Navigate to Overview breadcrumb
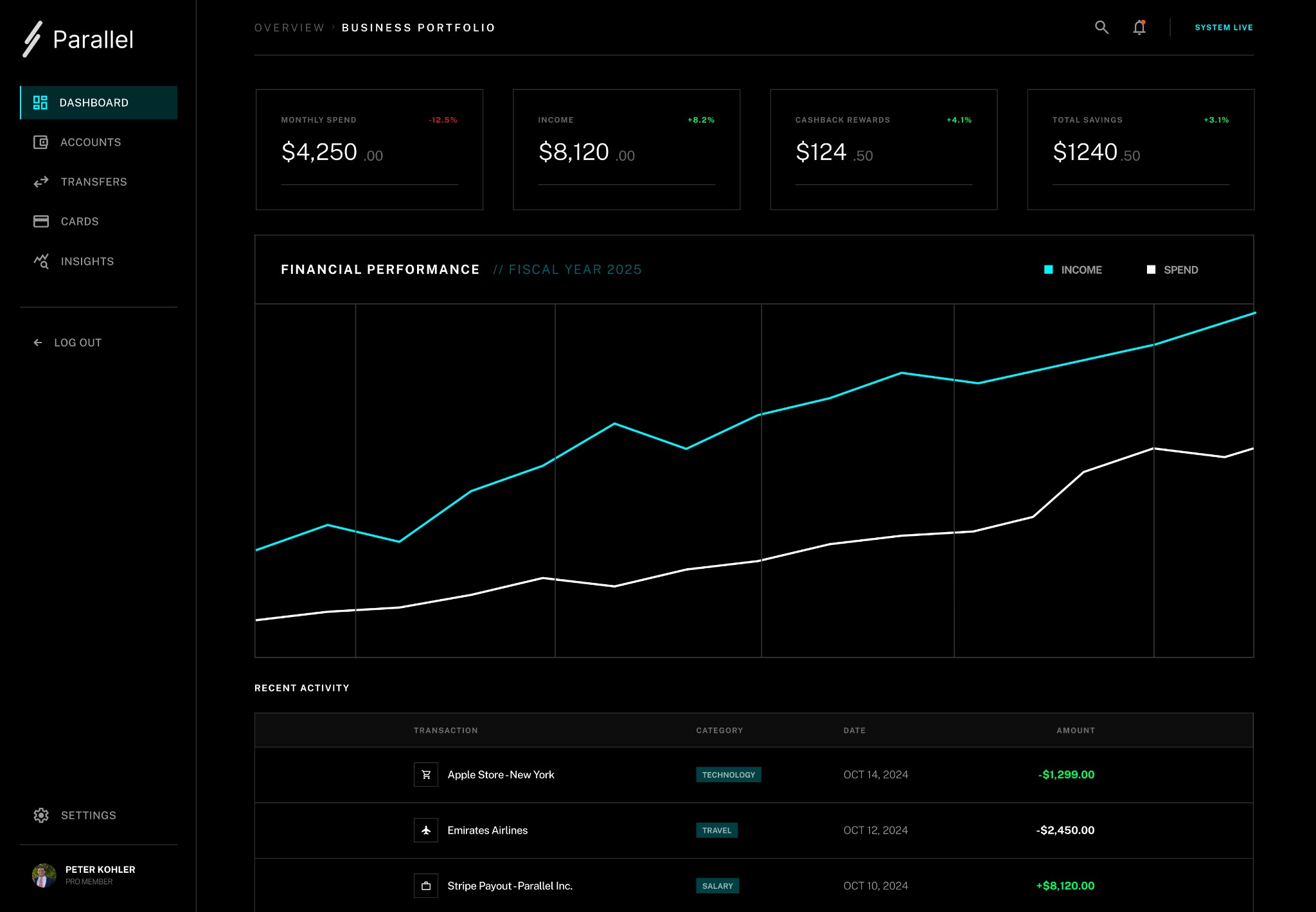 pyautogui.click(x=289, y=27)
